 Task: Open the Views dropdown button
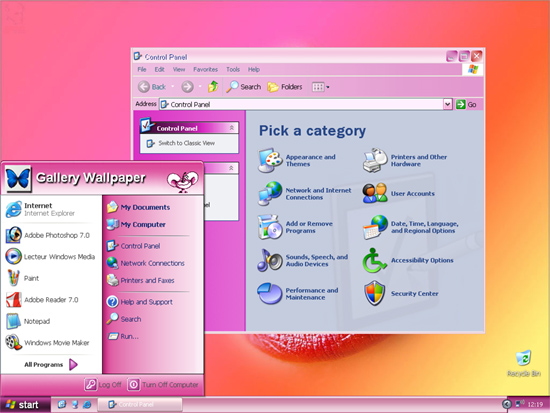pos(321,87)
